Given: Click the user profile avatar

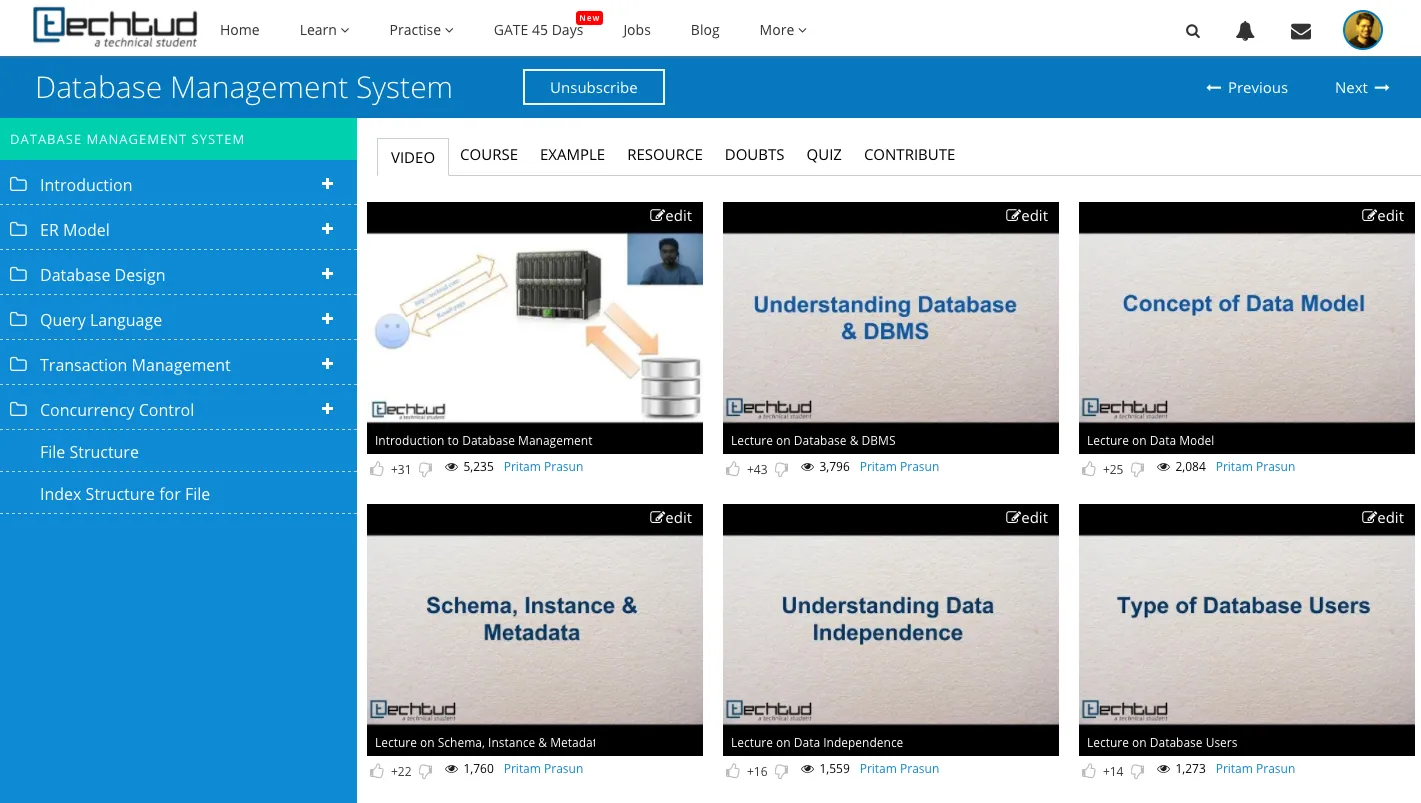Looking at the screenshot, I should click(x=1362, y=30).
